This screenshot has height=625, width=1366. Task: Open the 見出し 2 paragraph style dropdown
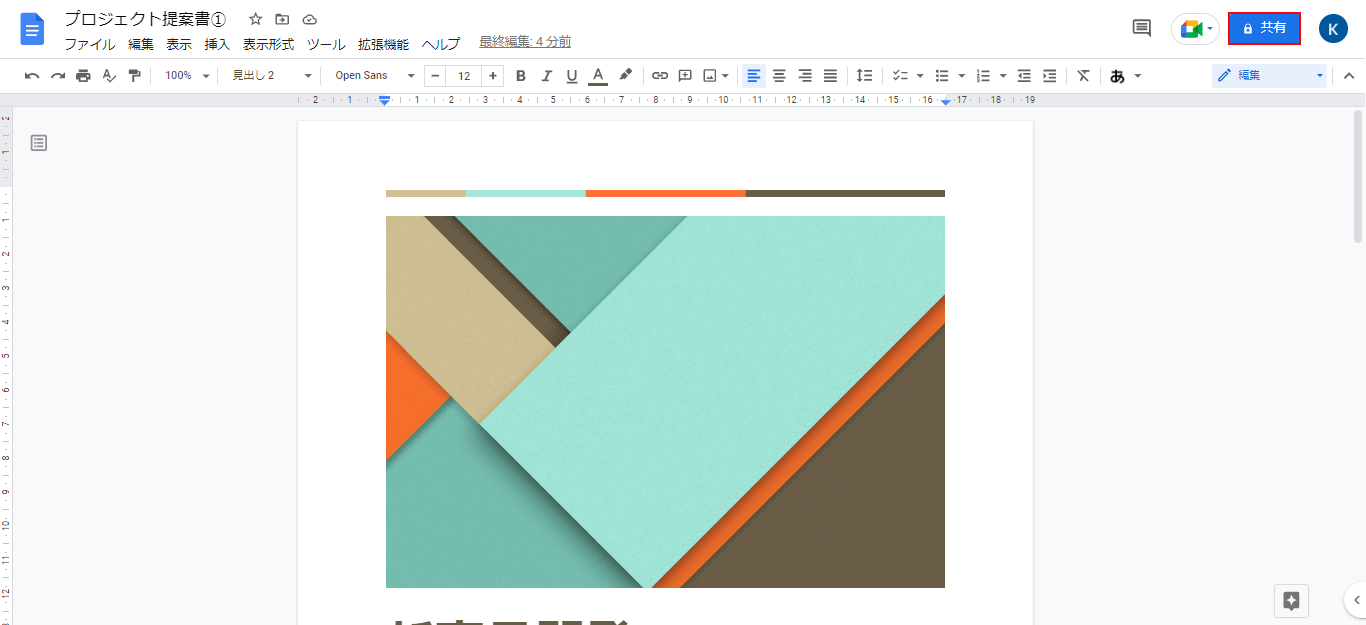[272, 75]
